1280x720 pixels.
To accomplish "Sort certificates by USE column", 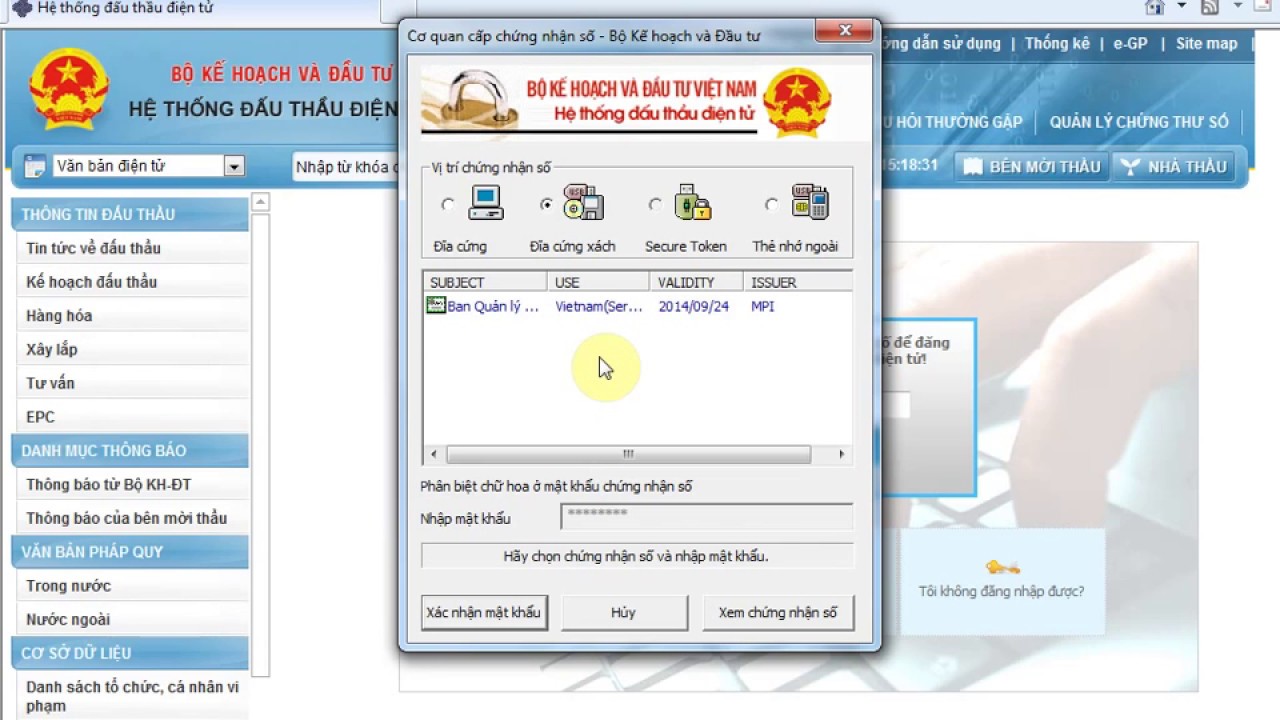I will point(598,283).
